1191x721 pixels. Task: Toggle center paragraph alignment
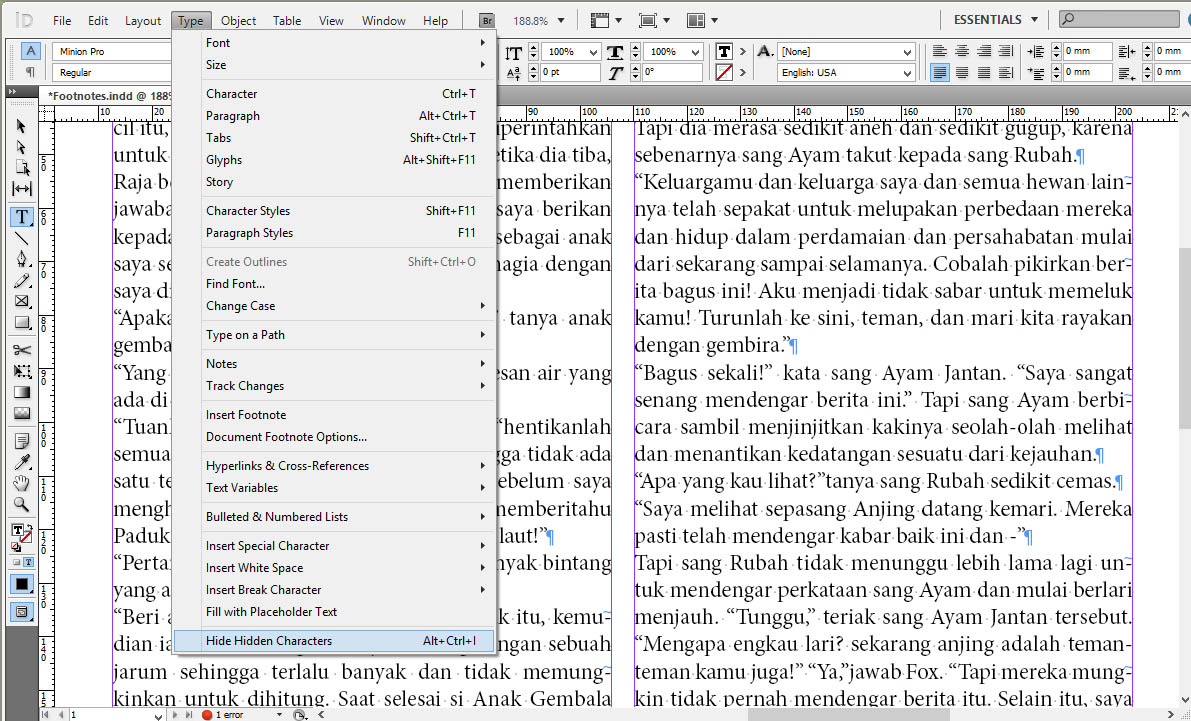point(961,50)
